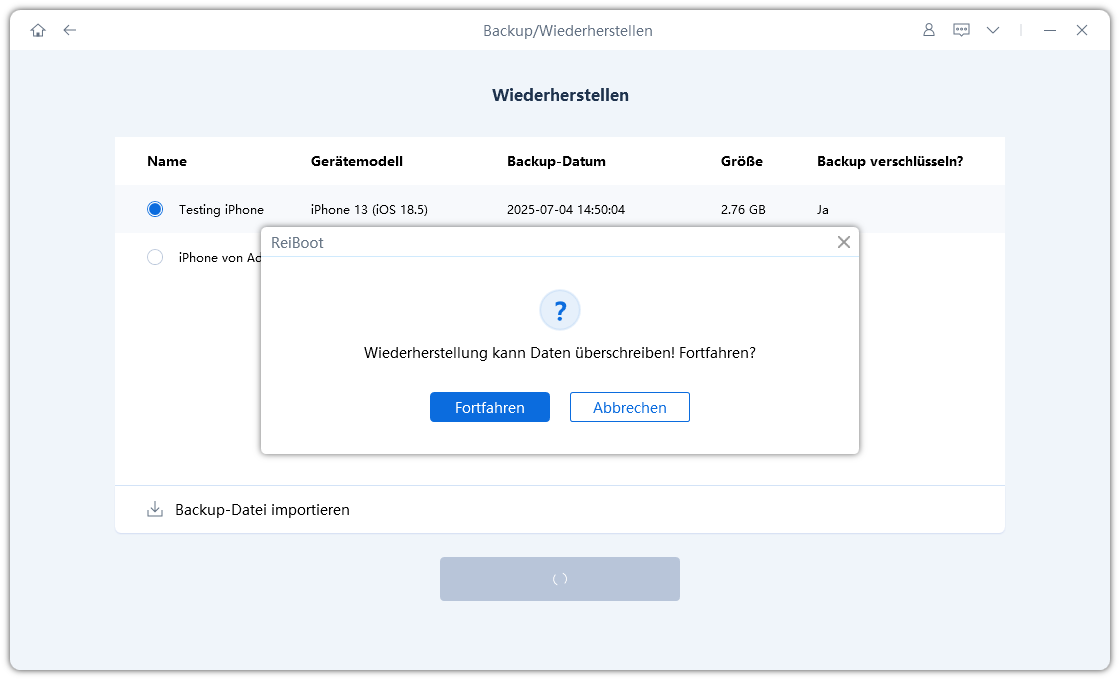Click the blue question mark icon in dialog
1120x680 pixels.
(x=559, y=310)
